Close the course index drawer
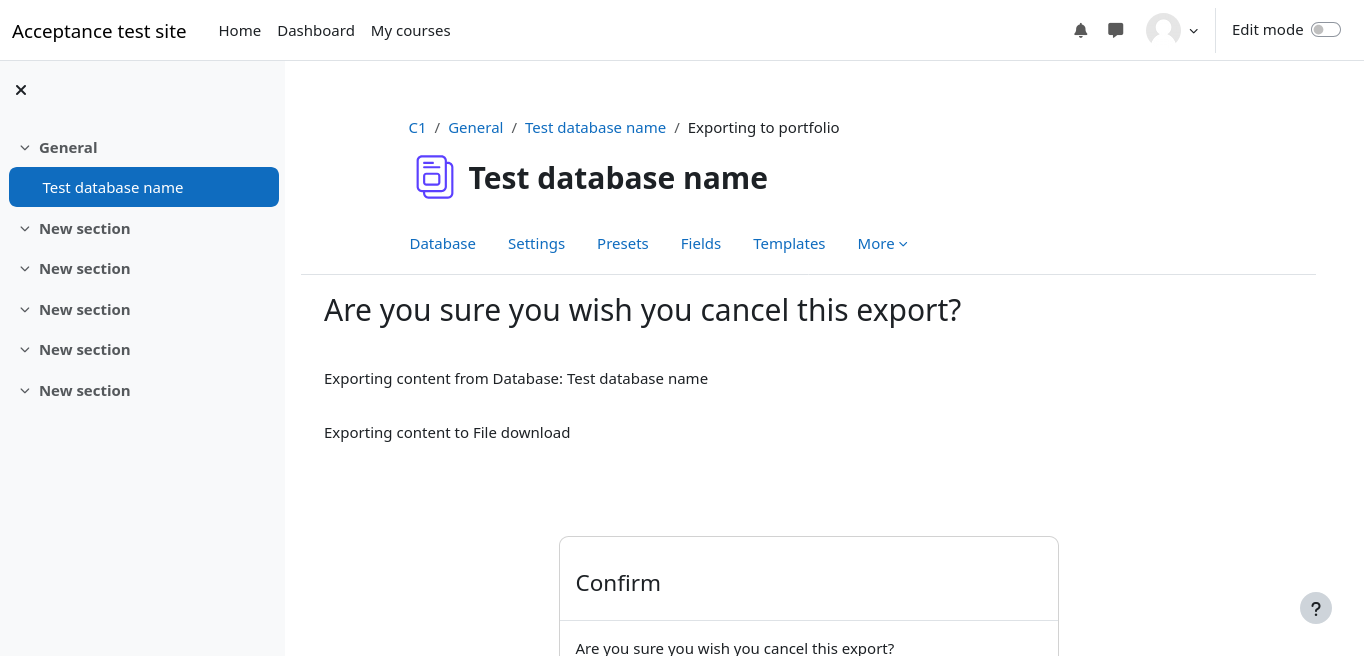This screenshot has width=1364, height=656. point(21,90)
